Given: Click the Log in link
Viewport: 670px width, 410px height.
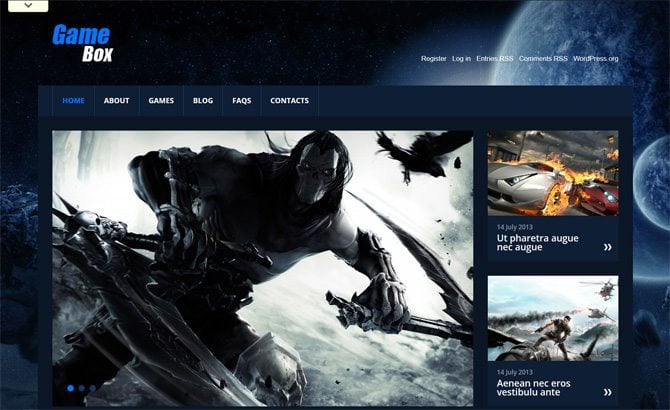Looking at the screenshot, I should 461,59.
